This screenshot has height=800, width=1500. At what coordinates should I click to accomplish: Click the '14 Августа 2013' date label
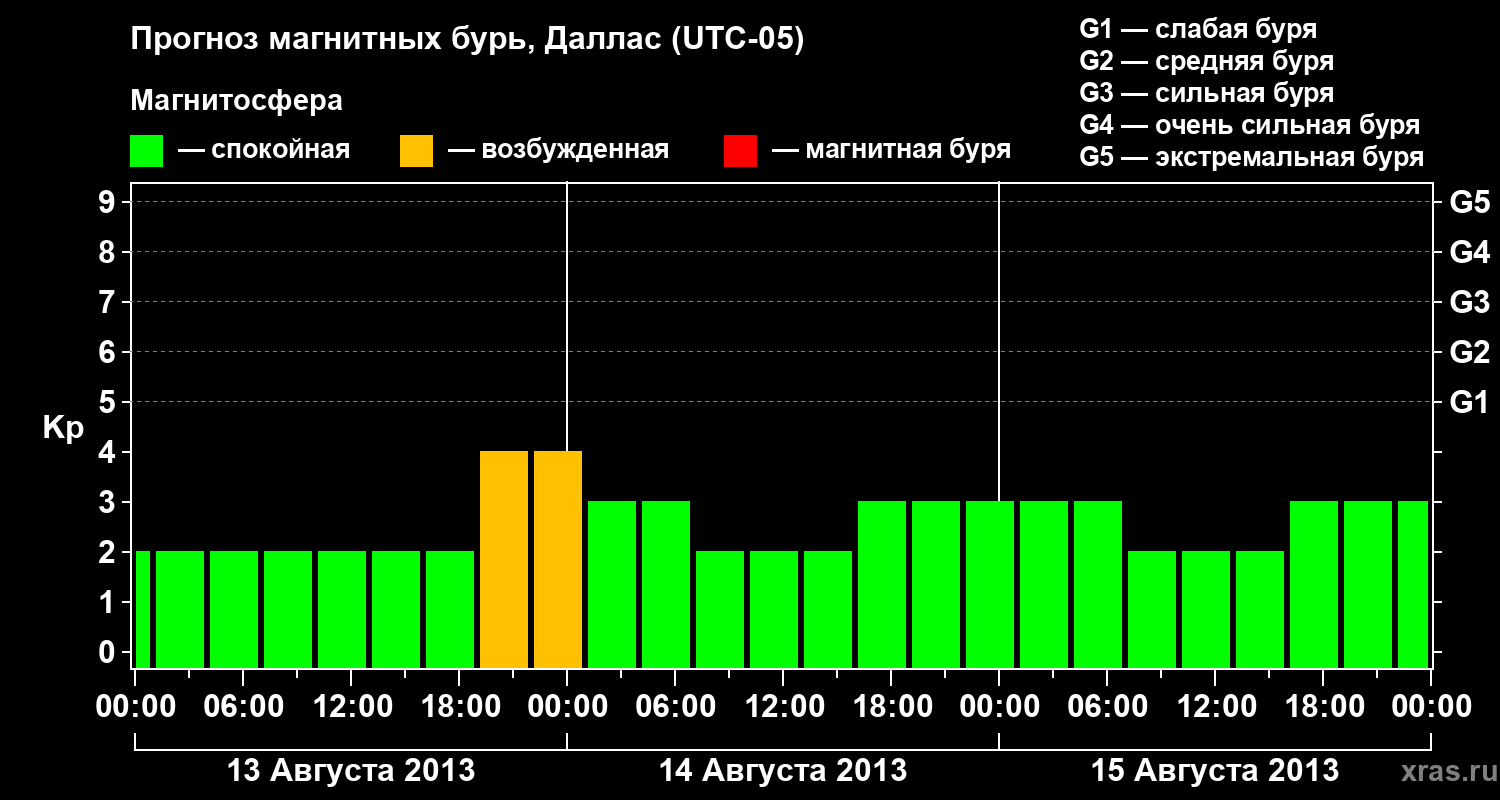click(783, 770)
